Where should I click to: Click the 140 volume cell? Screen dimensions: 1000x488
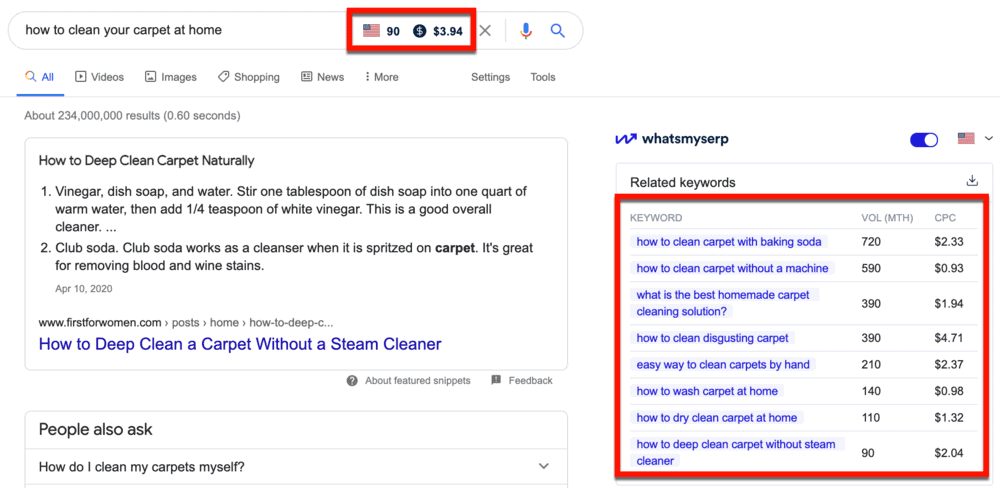[x=871, y=391]
